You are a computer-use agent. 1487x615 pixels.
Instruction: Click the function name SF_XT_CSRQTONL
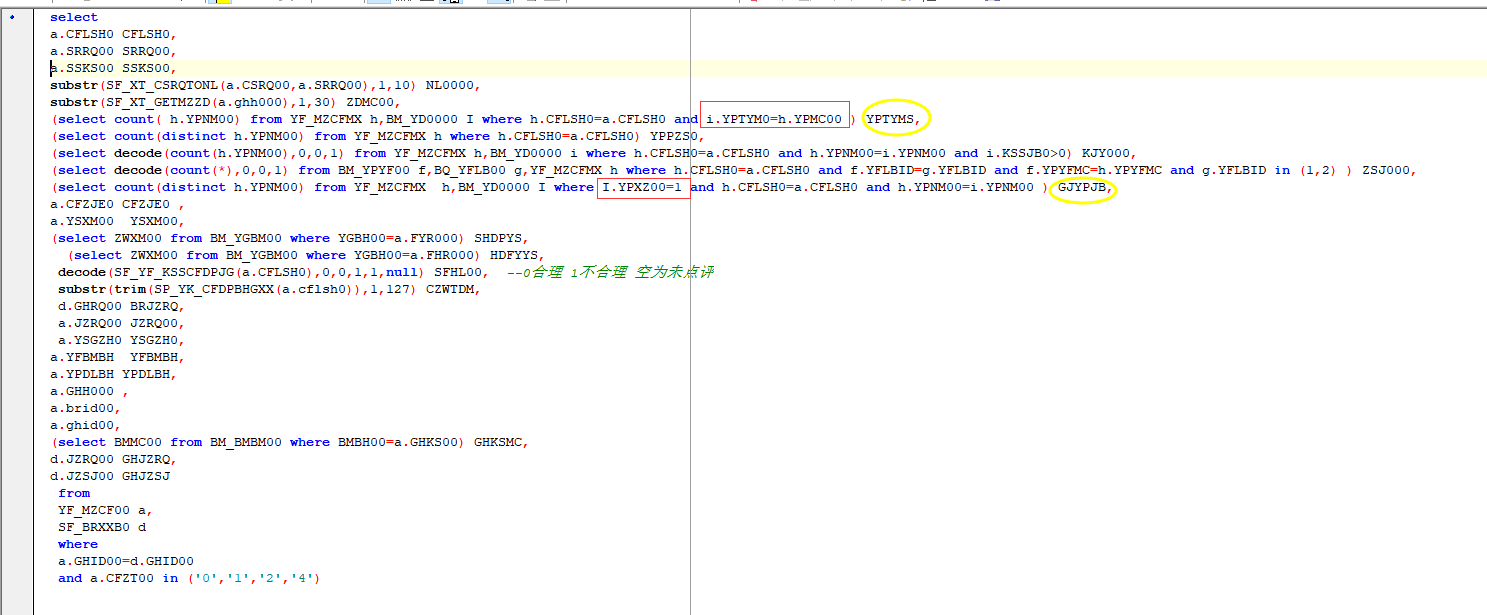tap(163, 85)
